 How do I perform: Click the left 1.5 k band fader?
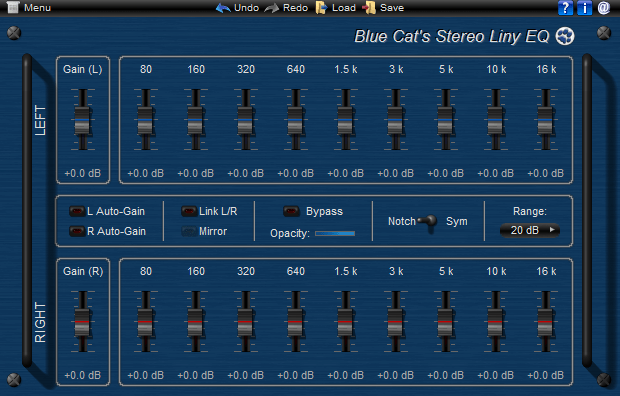click(x=345, y=120)
